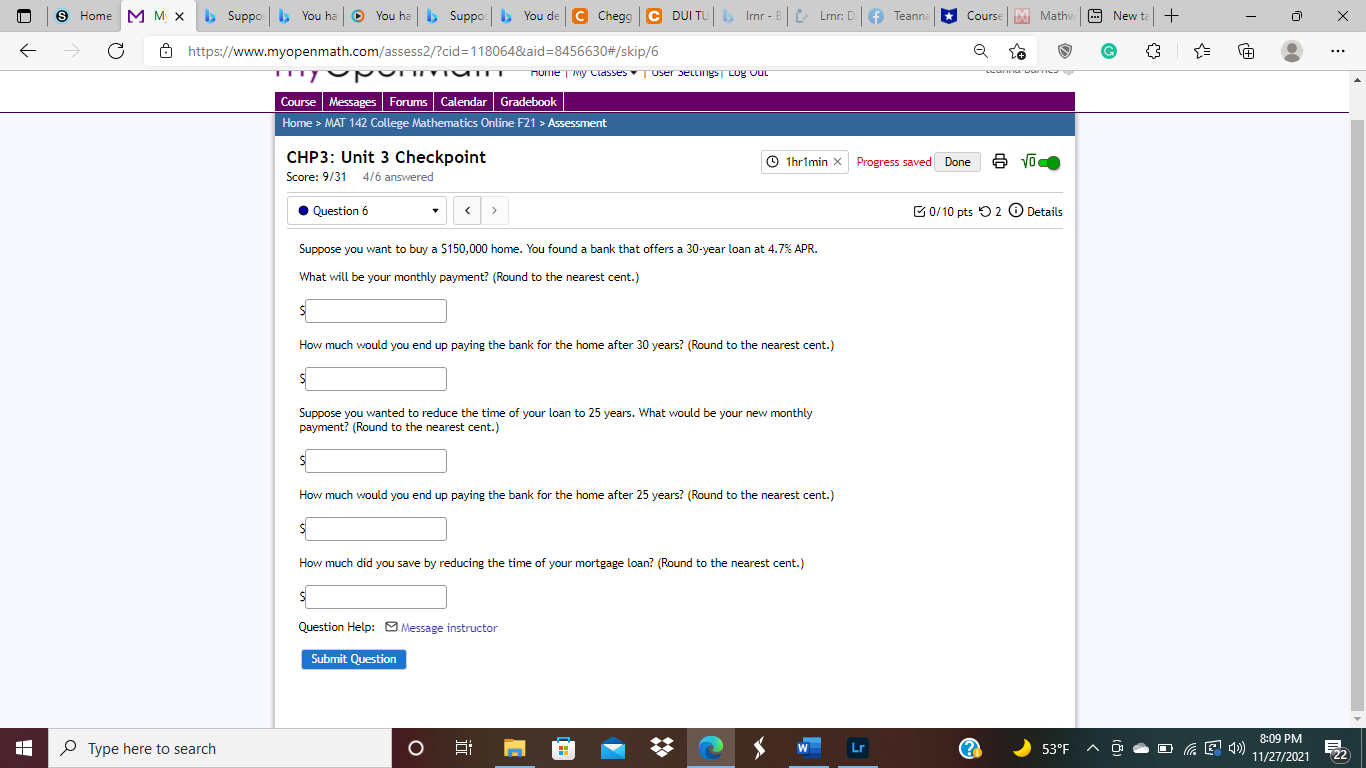Open Dropbox from the taskbar
This screenshot has height=768, width=1366.
(661, 748)
